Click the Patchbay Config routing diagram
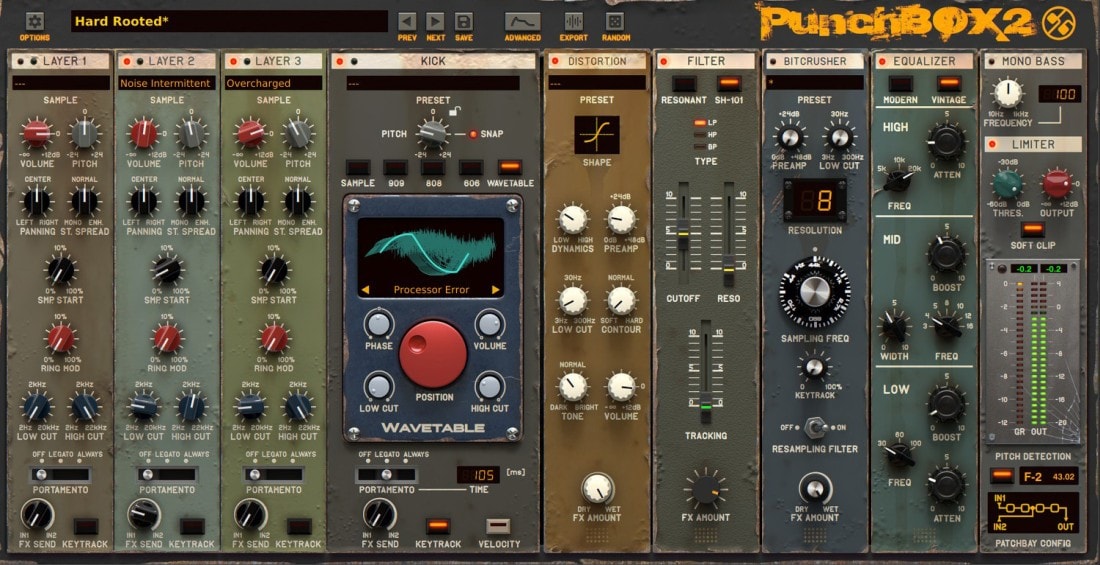The width and height of the screenshot is (1100, 565). 1033,512
